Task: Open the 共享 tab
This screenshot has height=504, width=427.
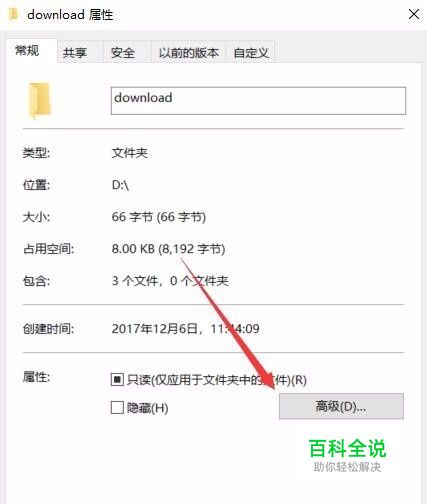Action: click(x=75, y=53)
